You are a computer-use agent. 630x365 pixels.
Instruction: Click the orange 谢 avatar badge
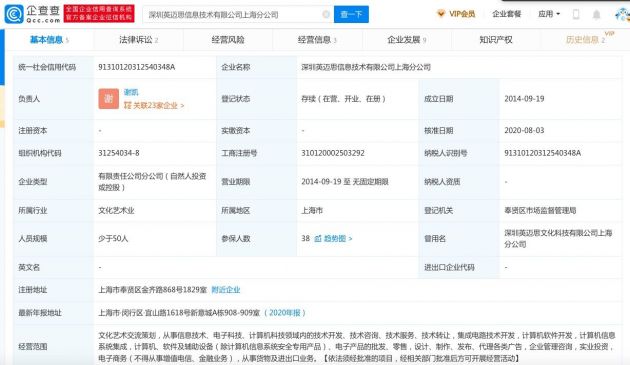tap(108, 98)
